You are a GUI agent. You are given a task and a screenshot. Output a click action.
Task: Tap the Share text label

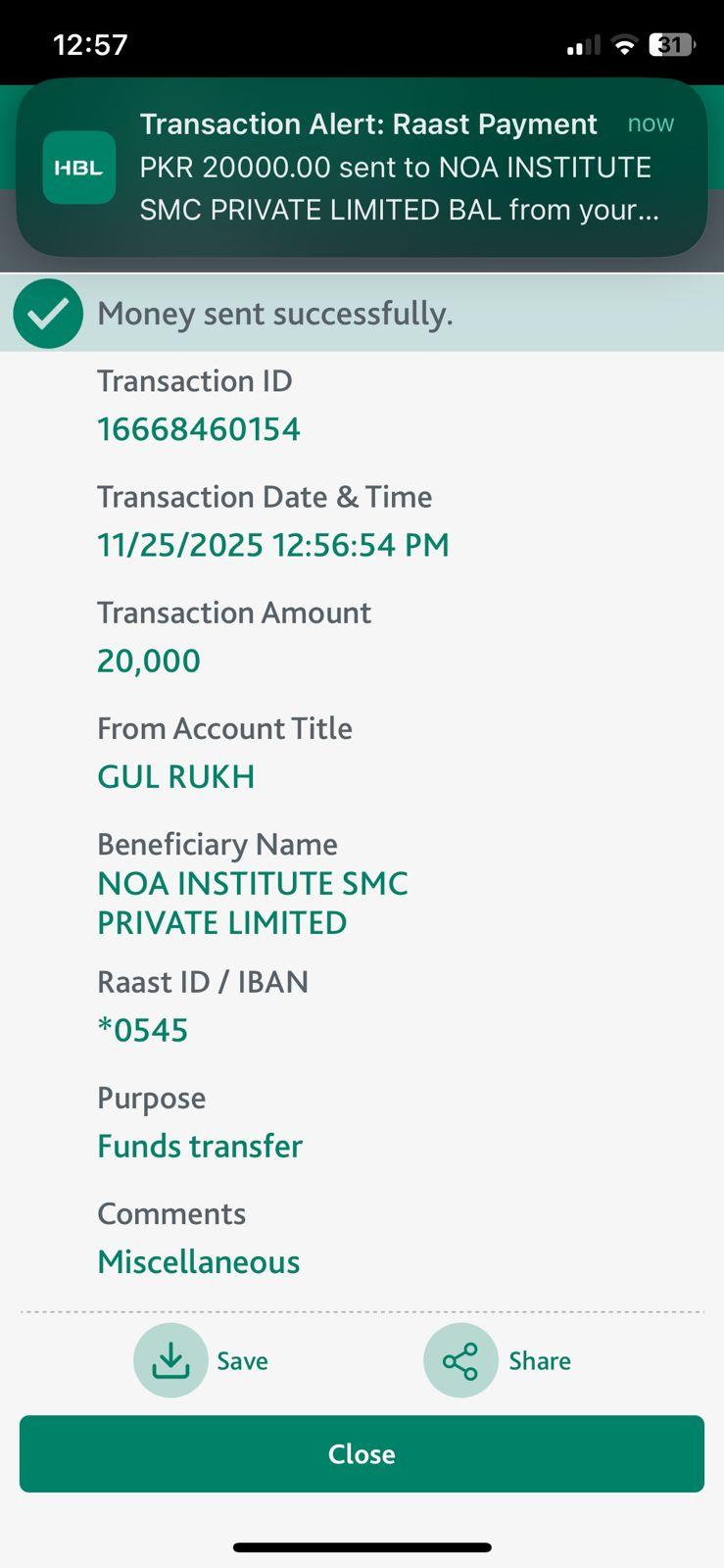coord(540,1361)
